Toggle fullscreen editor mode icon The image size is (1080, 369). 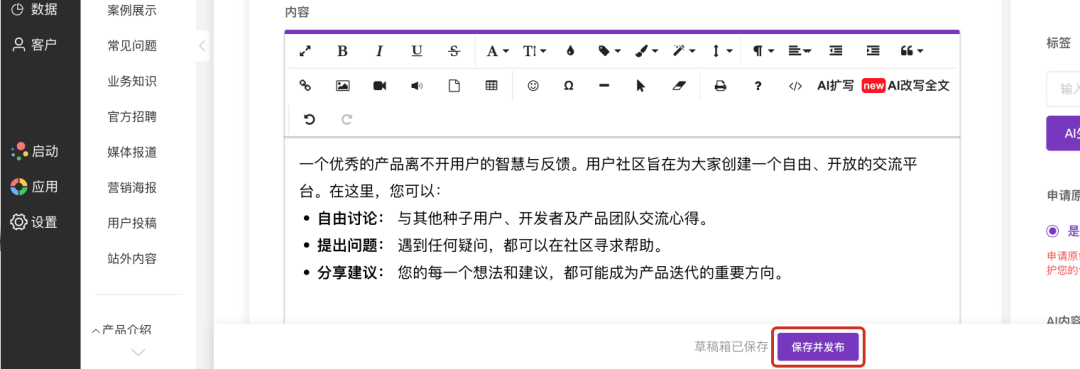(x=305, y=51)
